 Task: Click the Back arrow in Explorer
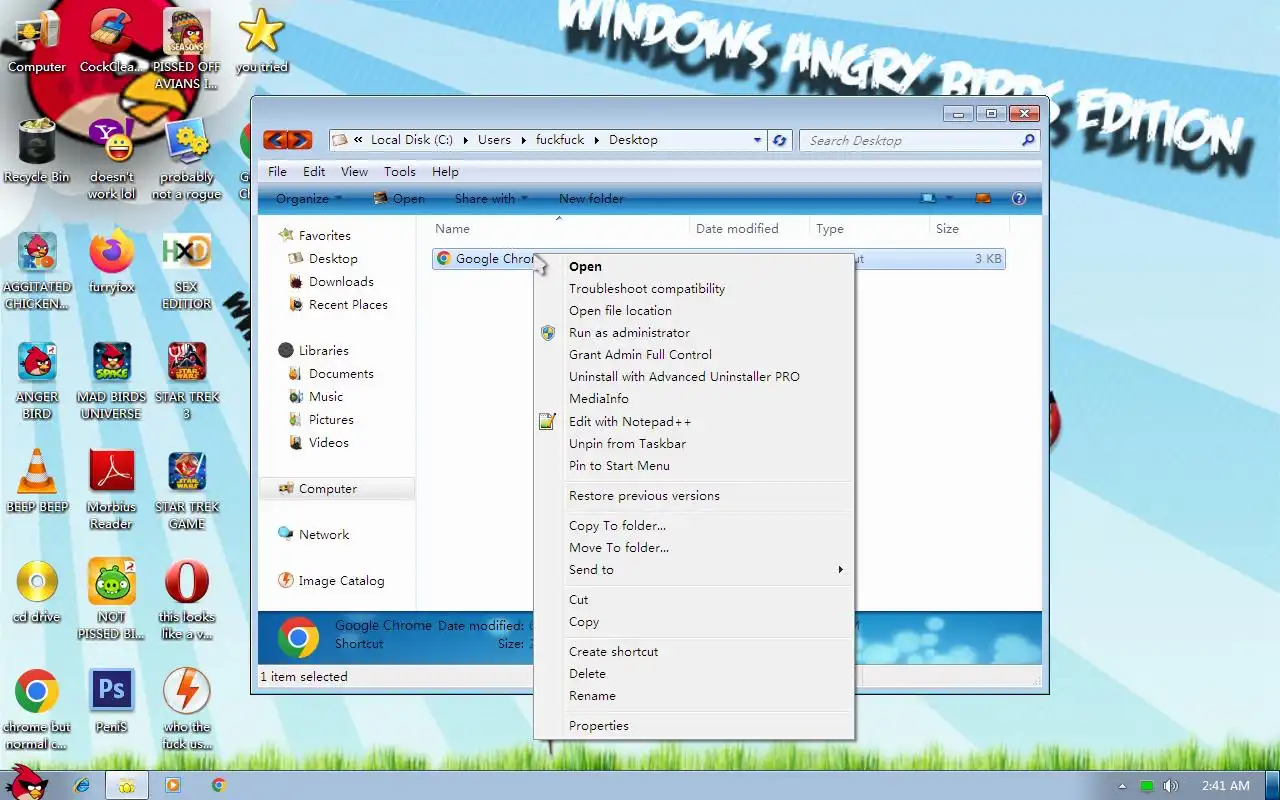[x=275, y=140]
